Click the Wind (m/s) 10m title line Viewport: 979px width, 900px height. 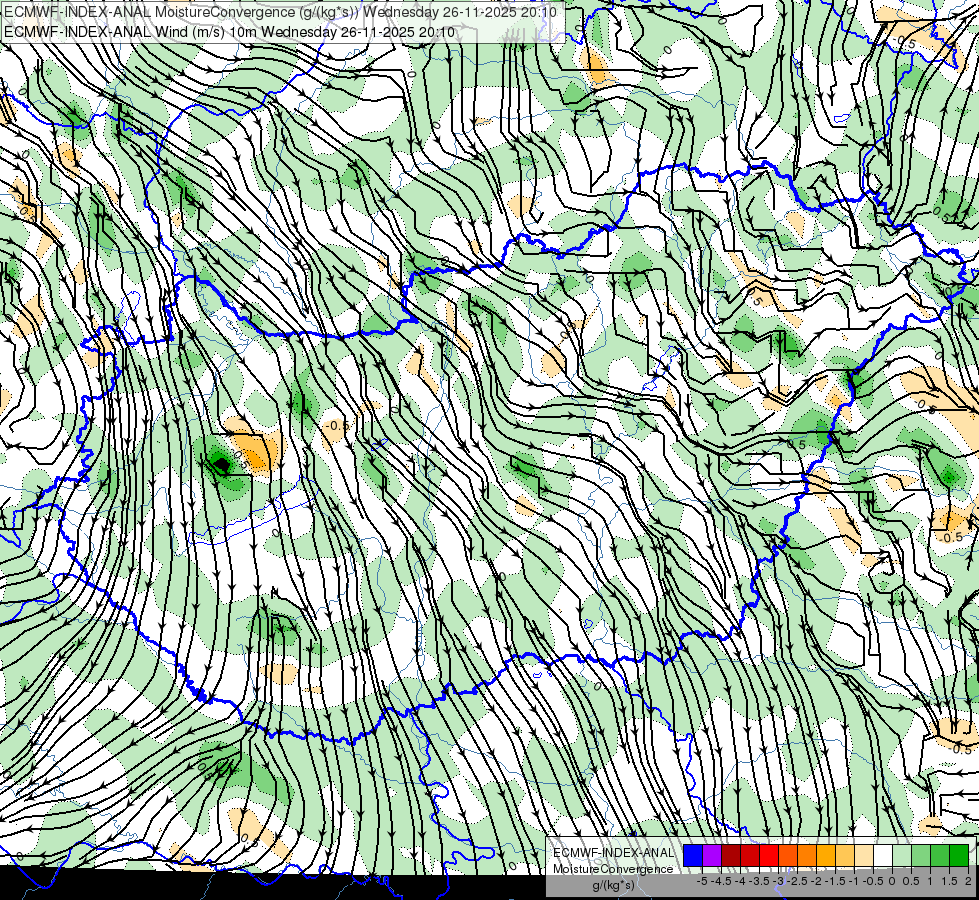[x=229, y=32]
